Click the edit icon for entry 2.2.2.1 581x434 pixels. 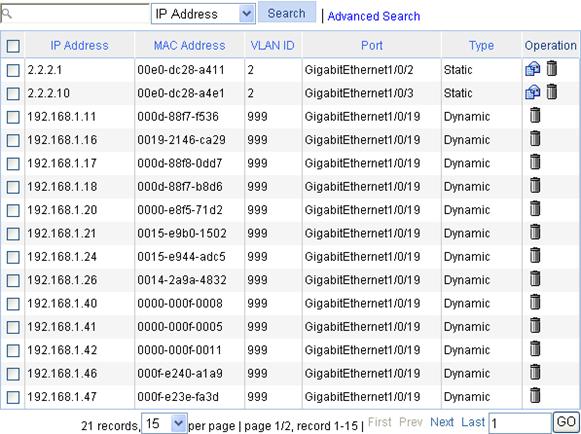pyautogui.click(x=532, y=69)
